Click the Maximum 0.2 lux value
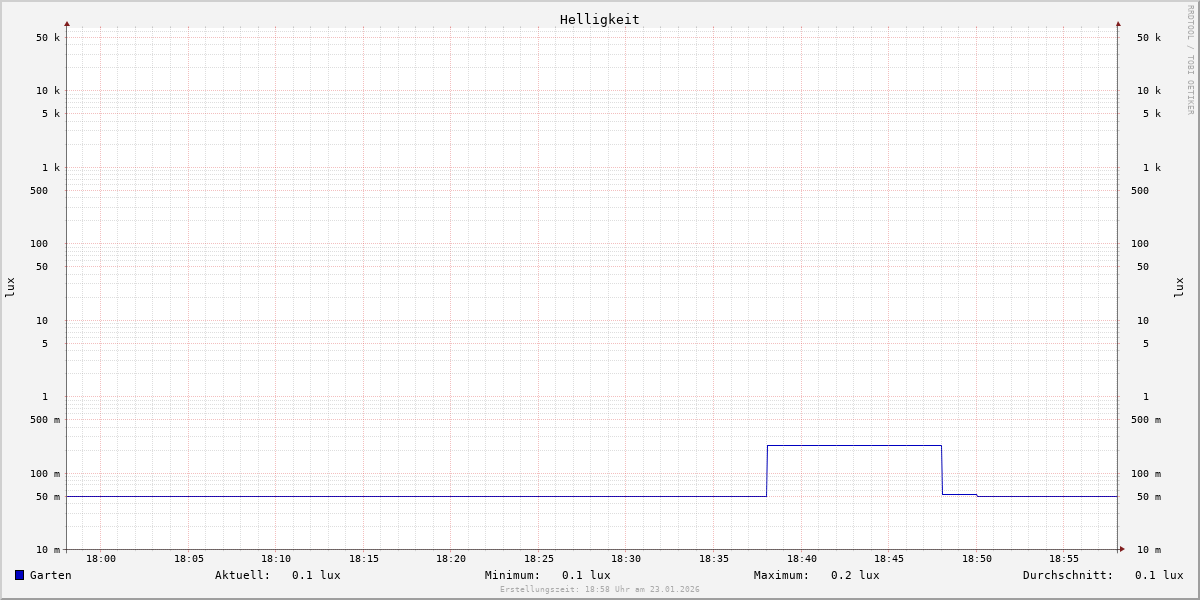This screenshot has width=1200, height=600. (855, 575)
